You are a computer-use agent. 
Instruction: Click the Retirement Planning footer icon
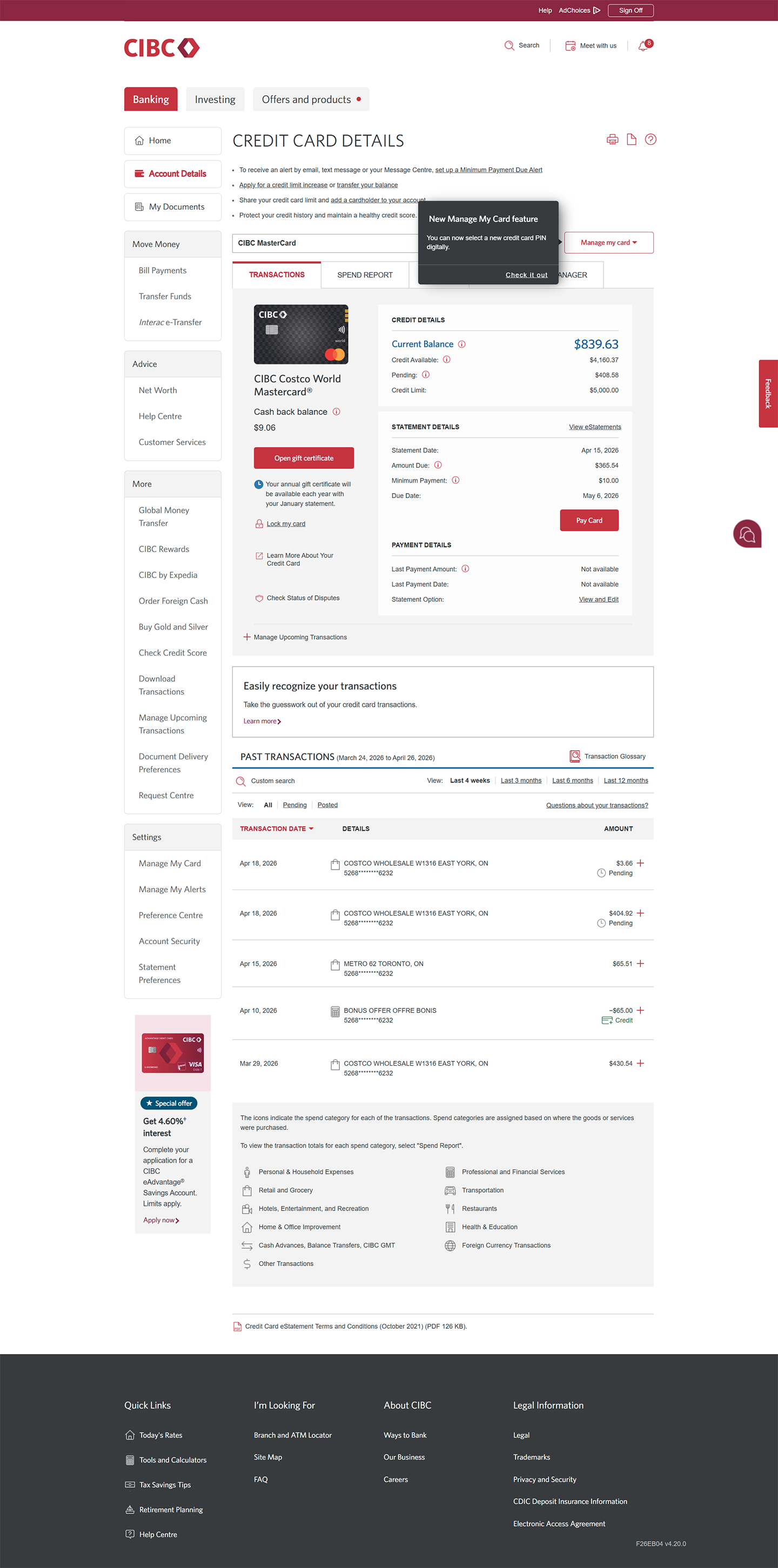tap(130, 1510)
